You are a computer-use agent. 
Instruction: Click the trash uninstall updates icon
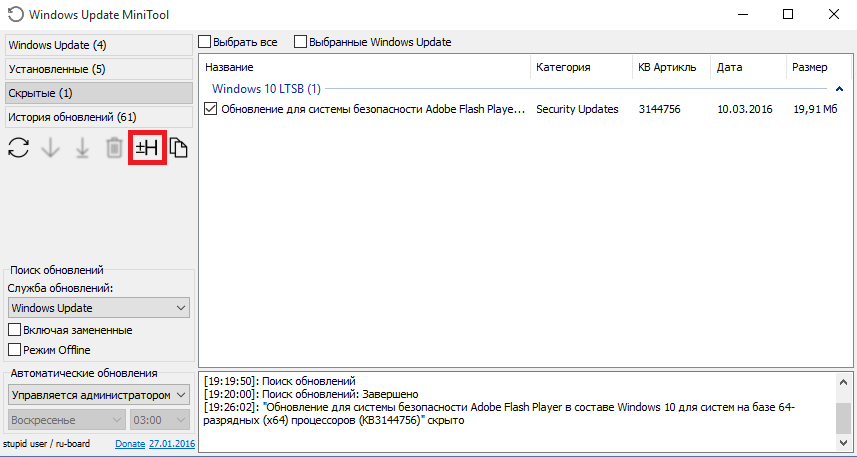[x=114, y=148]
